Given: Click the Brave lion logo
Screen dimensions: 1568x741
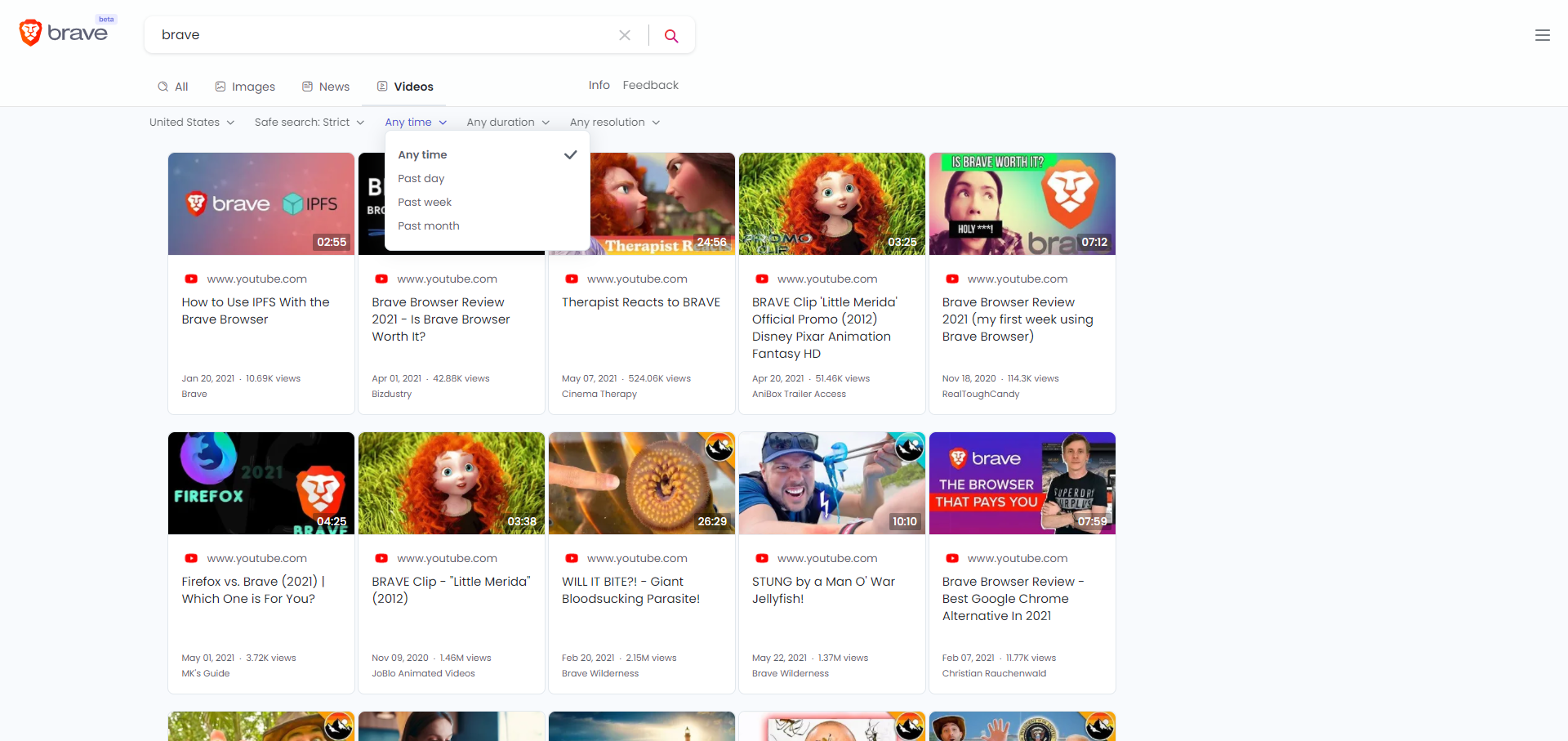Looking at the screenshot, I should tap(30, 33).
